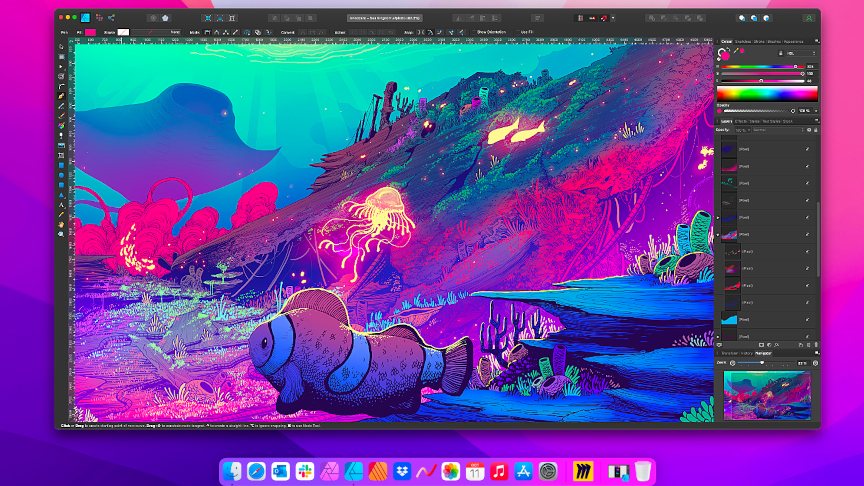Pick colour with the Colour panel eyedropper
Image resolution: width=864 pixels, height=486 pixels.
click(x=736, y=51)
